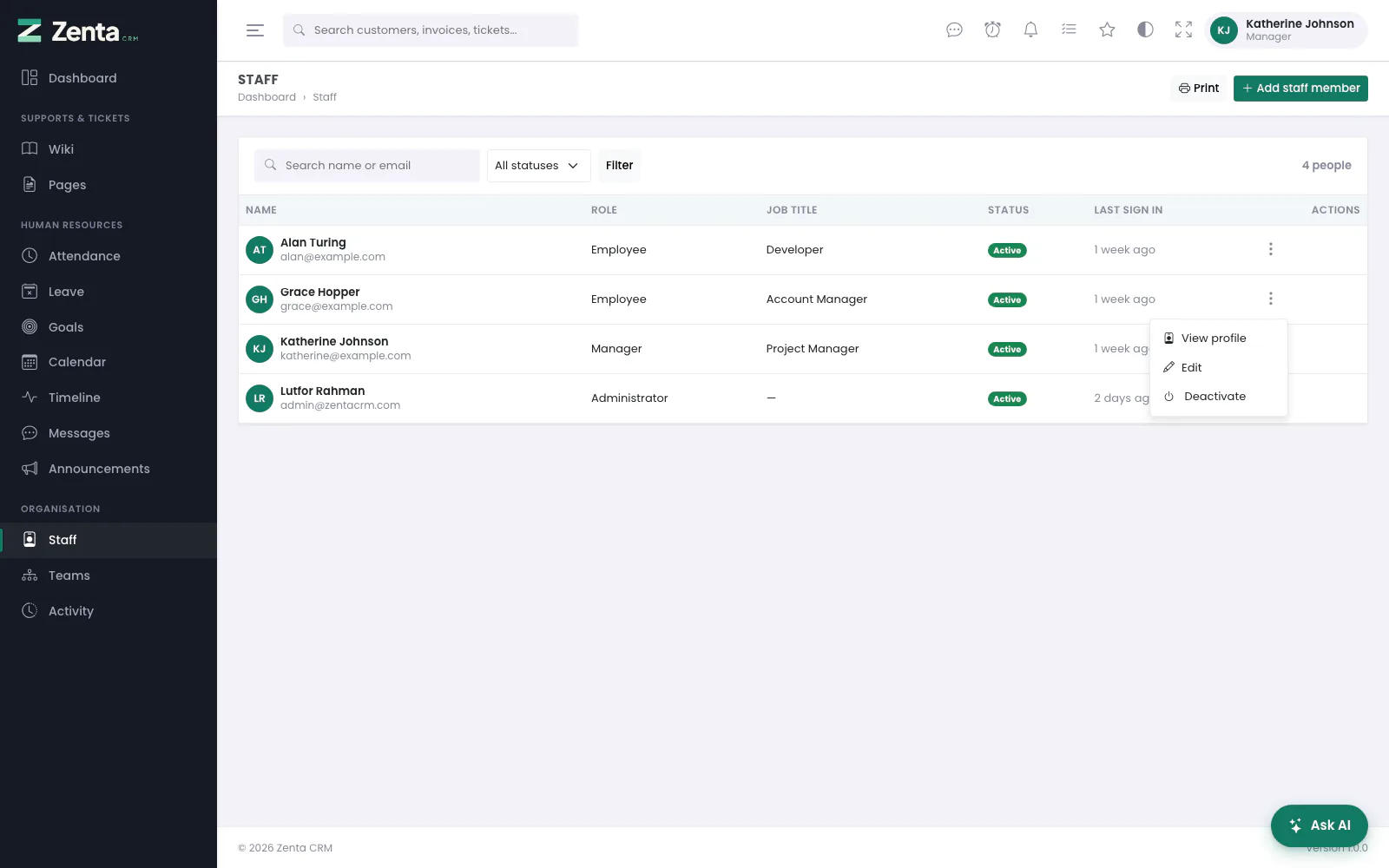Open the chat messages icon in top bar
This screenshot has width=1389, height=868.
click(x=954, y=30)
